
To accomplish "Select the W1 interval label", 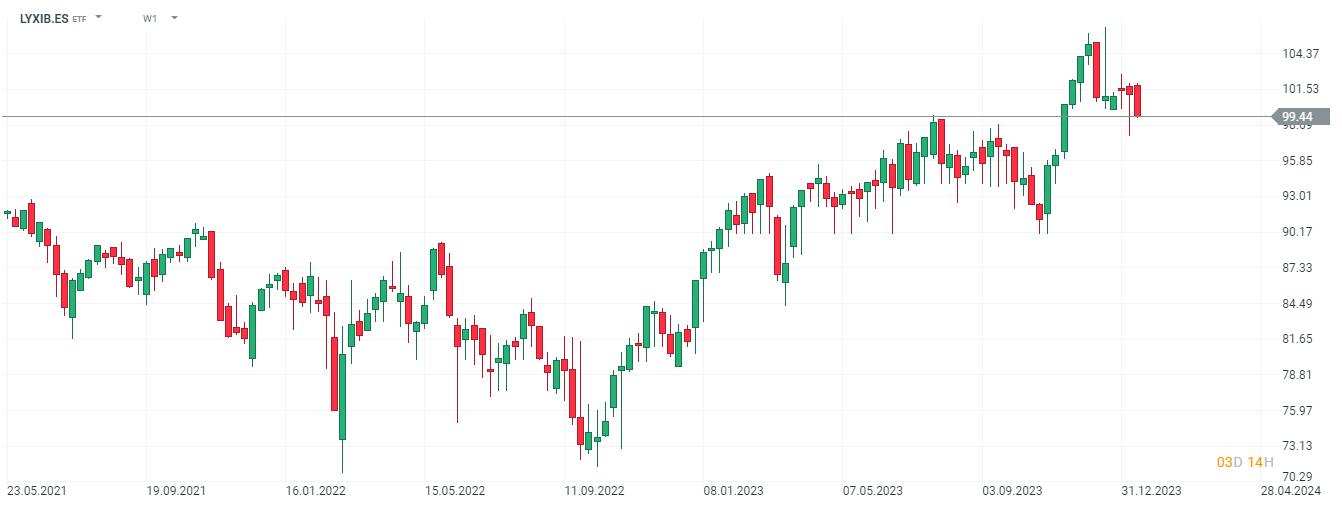I will point(150,18).
